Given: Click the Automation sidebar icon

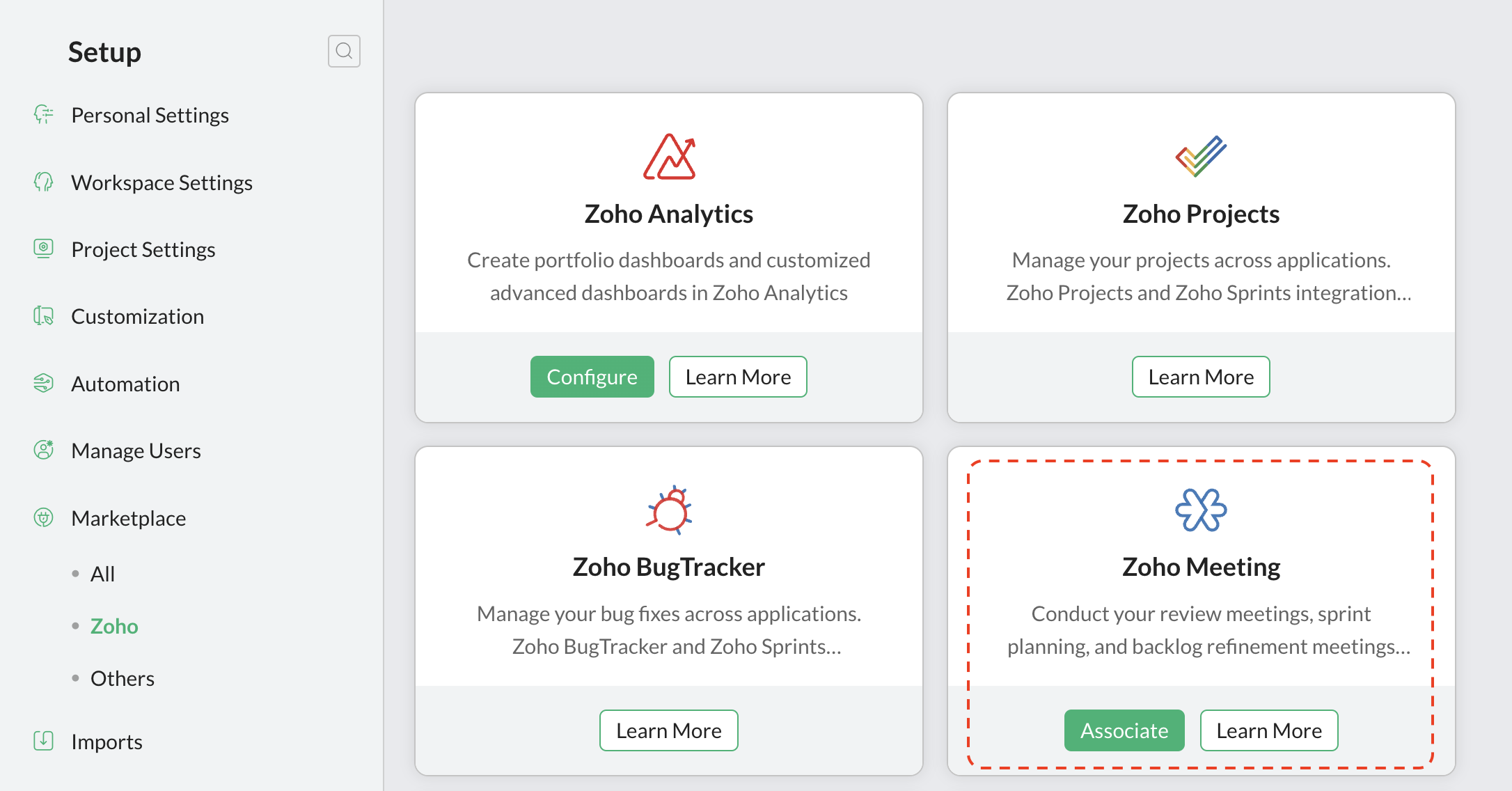Looking at the screenshot, I should point(44,384).
